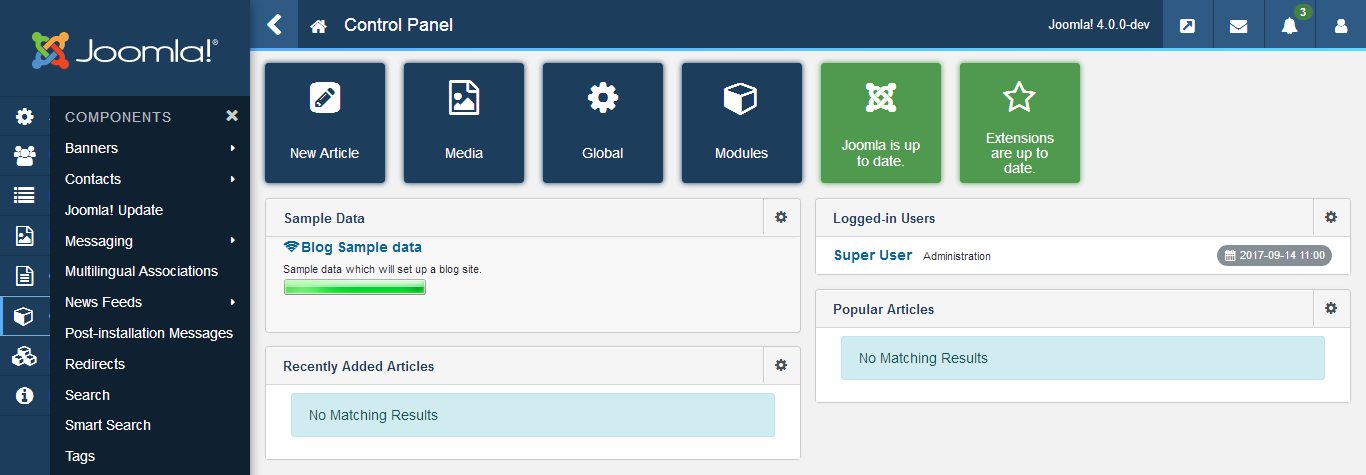The width and height of the screenshot is (1366, 475).
Task: Expand the News Feeds submenu arrow
Action: 232,302
